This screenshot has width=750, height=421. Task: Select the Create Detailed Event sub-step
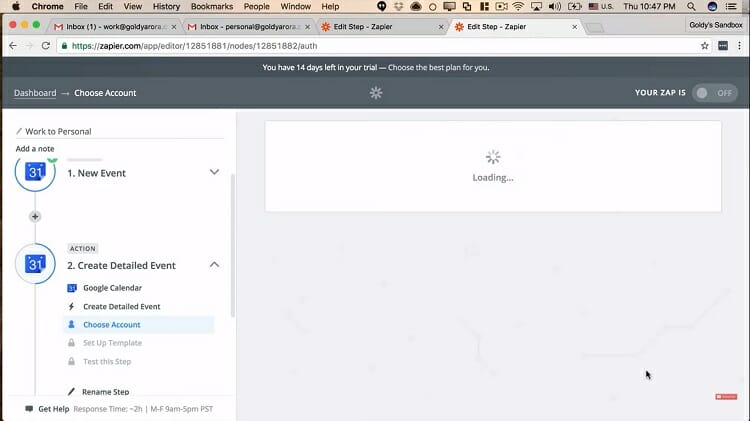tap(121, 306)
